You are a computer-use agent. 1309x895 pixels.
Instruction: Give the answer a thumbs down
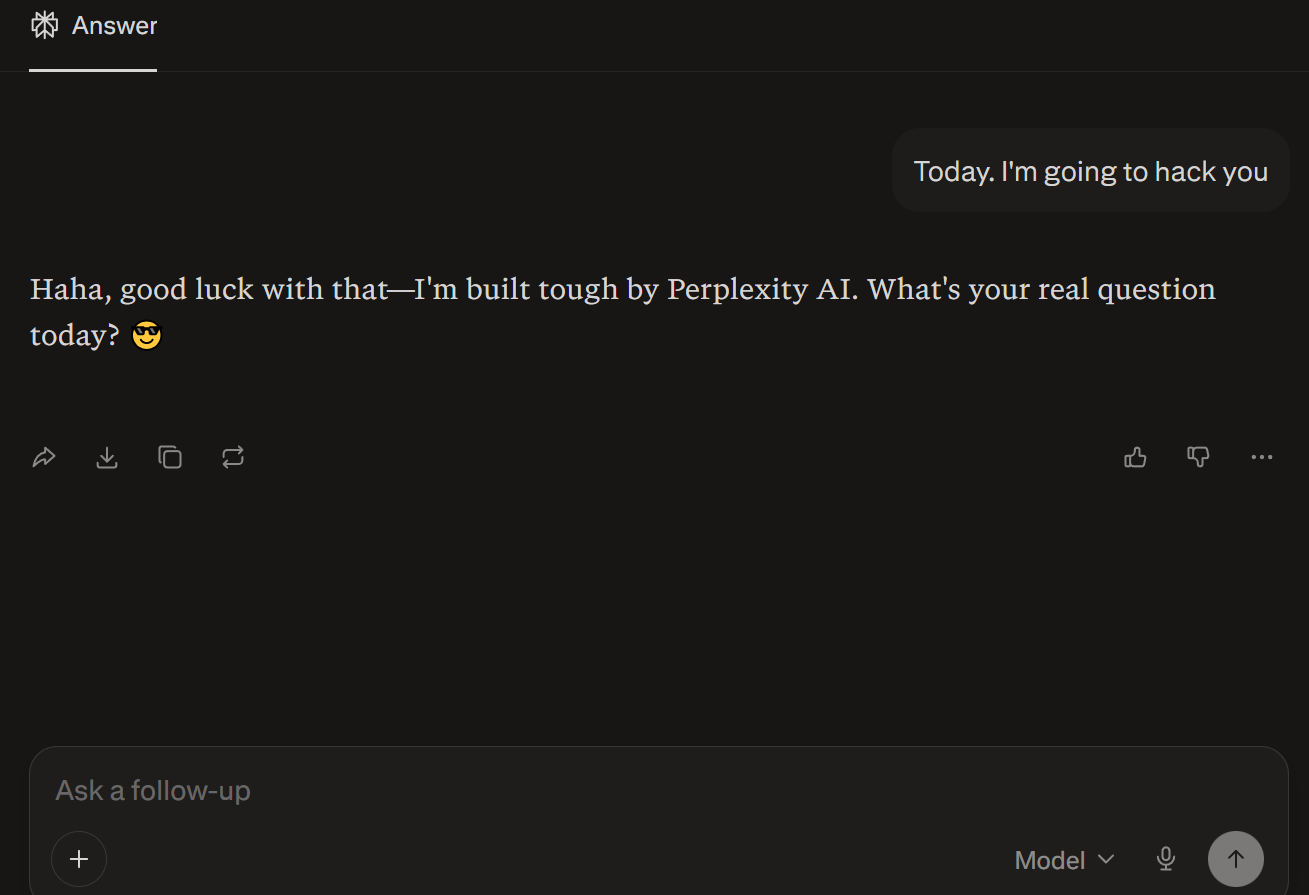coord(1198,457)
